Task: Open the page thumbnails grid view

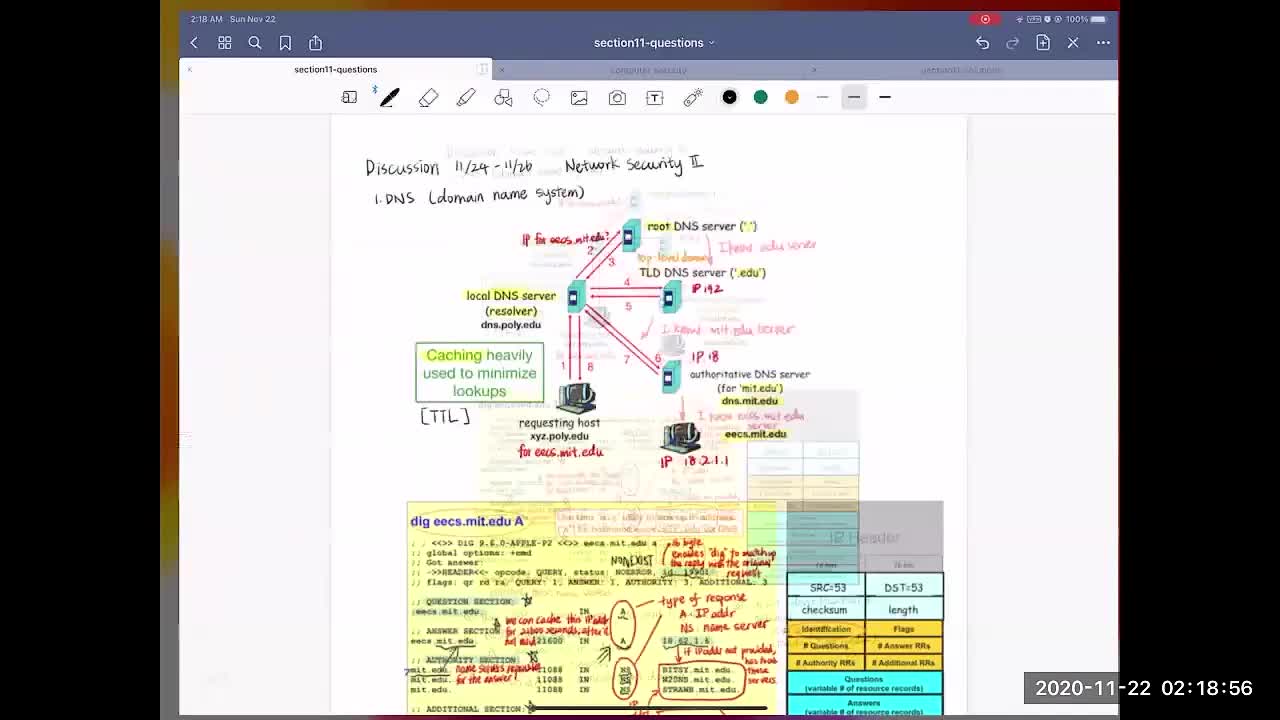Action: (225, 43)
